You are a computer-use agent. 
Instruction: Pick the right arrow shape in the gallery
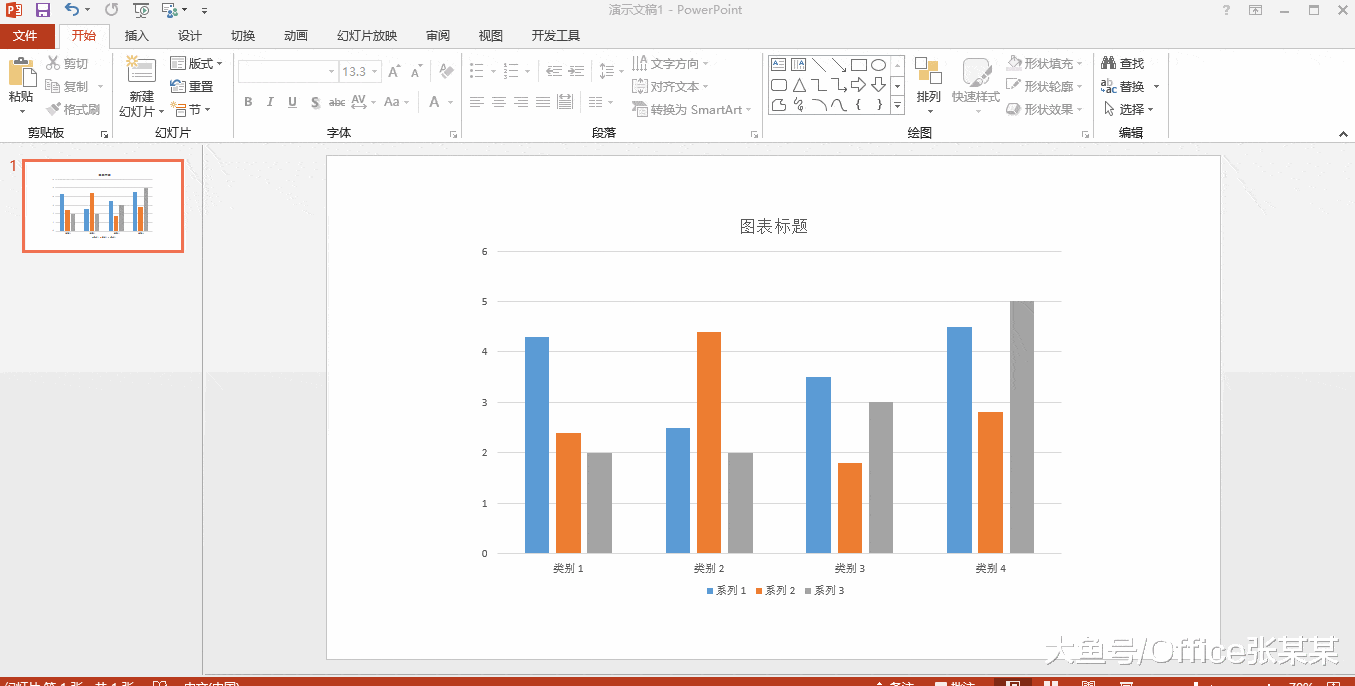[859, 85]
